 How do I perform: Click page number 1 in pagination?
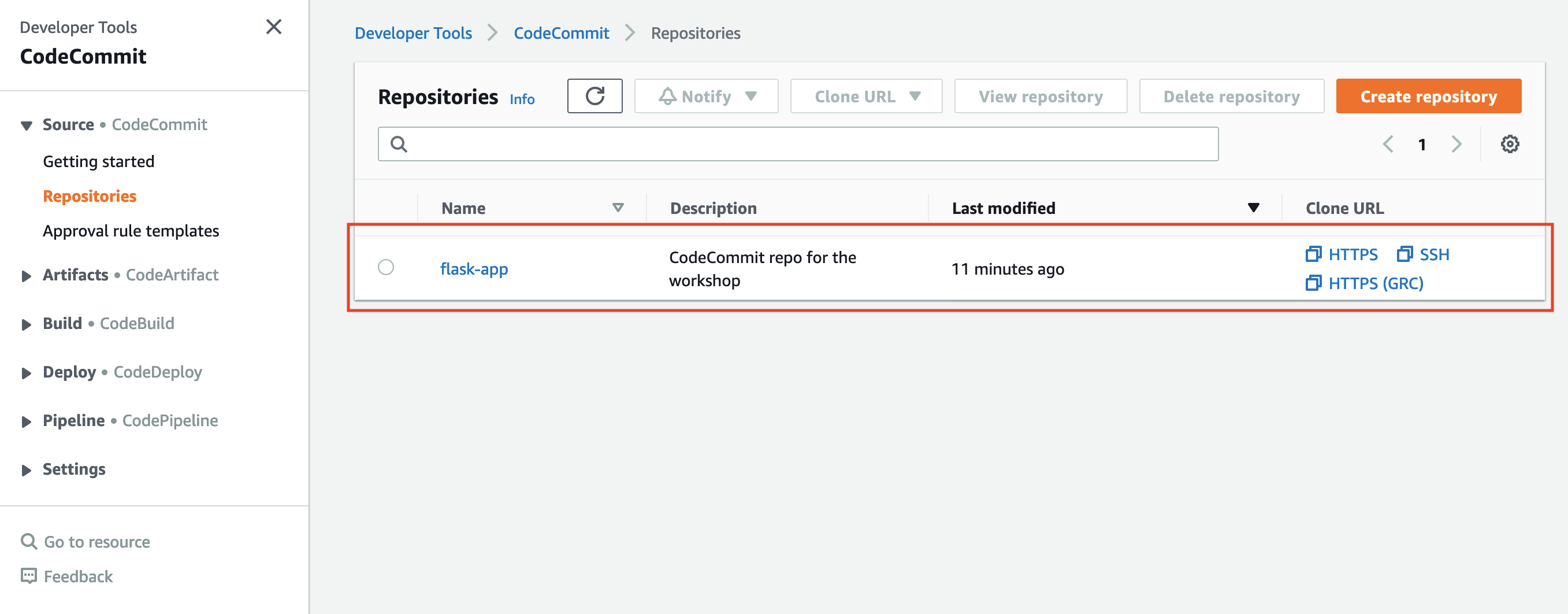(x=1422, y=145)
